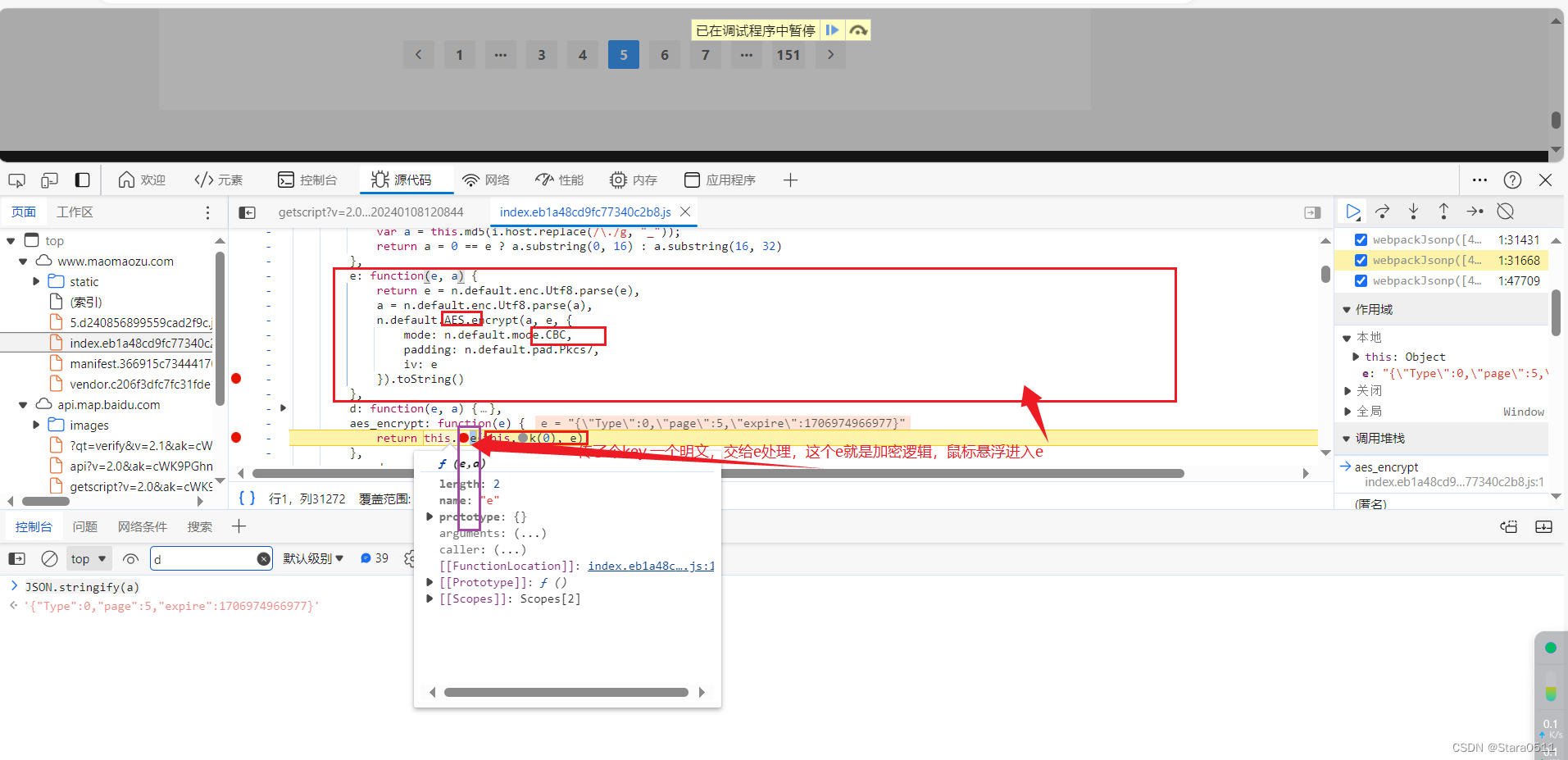Switch to the Console (控制台) tab
The height and width of the screenshot is (760, 1568).
coord(307,180)
